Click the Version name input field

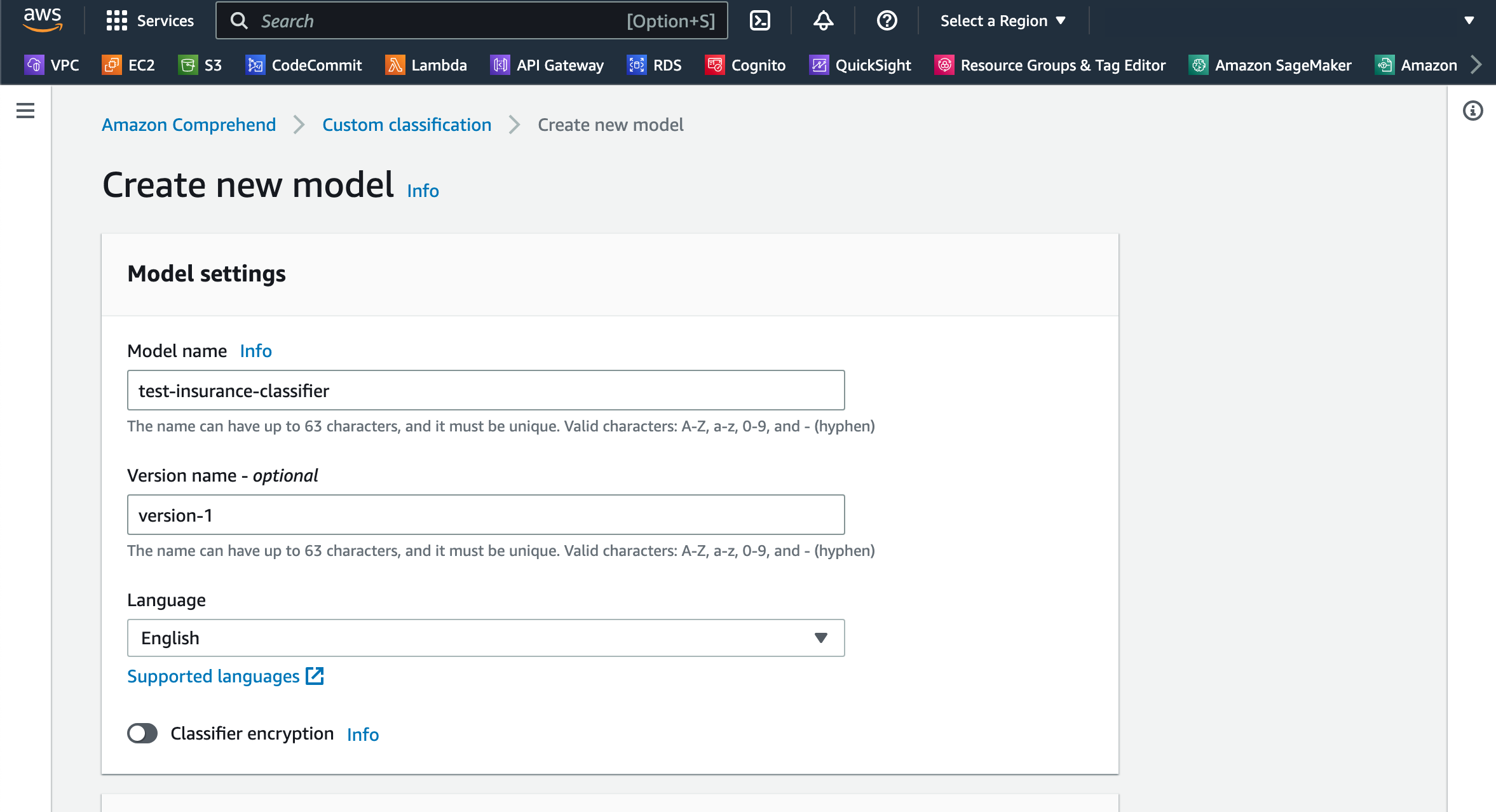coord(486,515)
